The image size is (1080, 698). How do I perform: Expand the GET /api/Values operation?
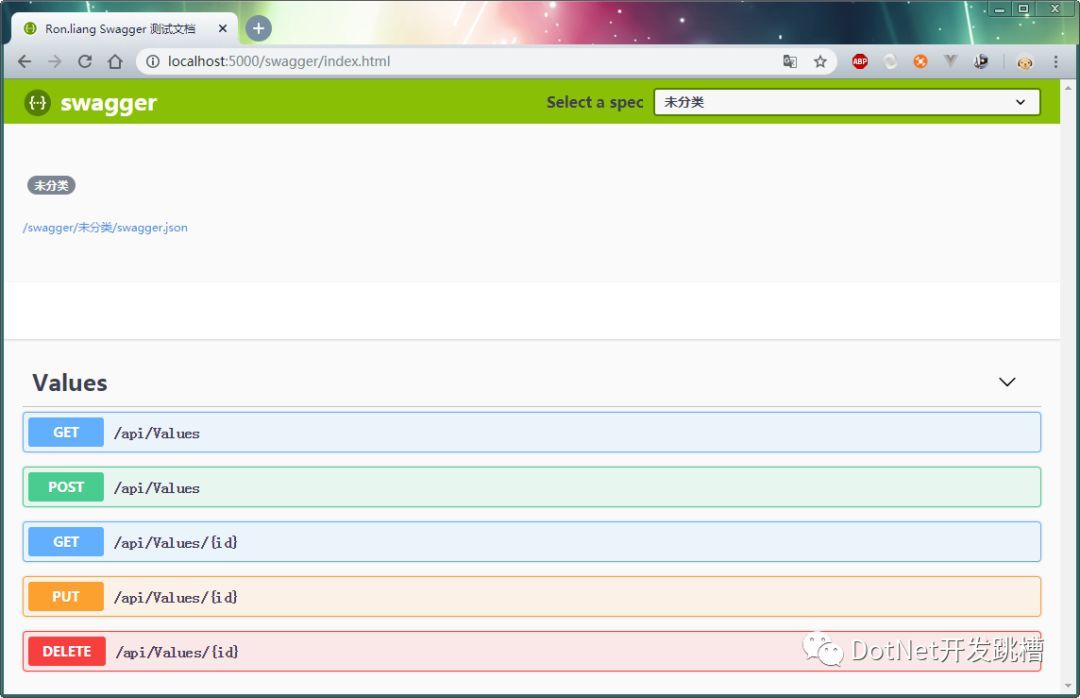pyautogui.click(x=532, y=432)
